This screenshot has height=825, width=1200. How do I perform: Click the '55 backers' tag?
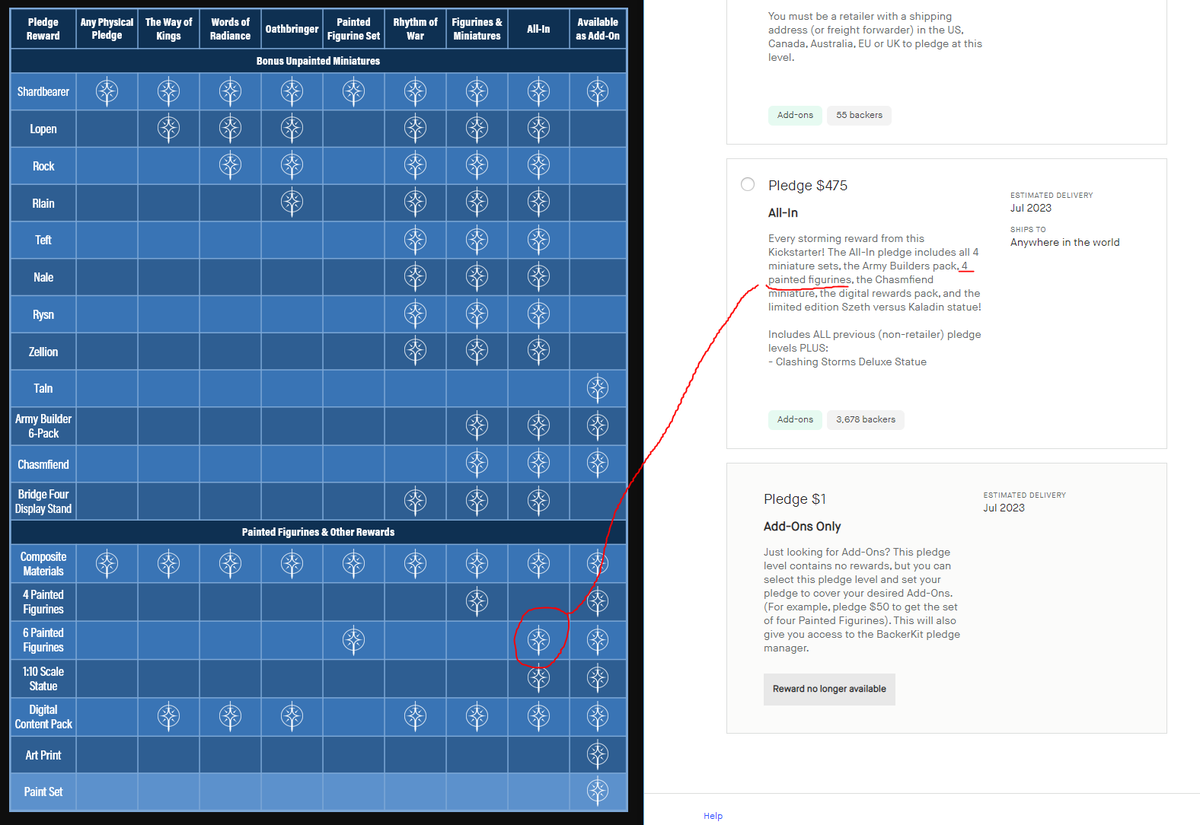pyautogui.click(x=859, y=115)
